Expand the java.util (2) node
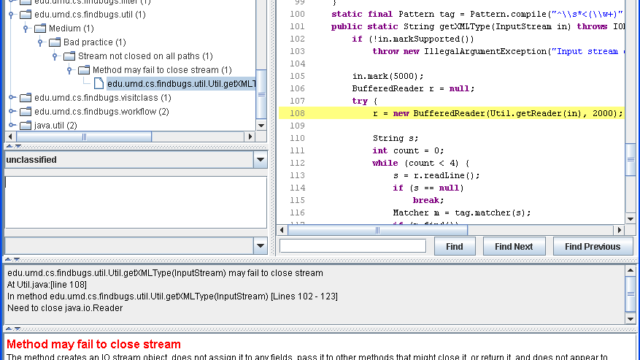The width and height of the screenshot is (640, 360). click(12, 125)
